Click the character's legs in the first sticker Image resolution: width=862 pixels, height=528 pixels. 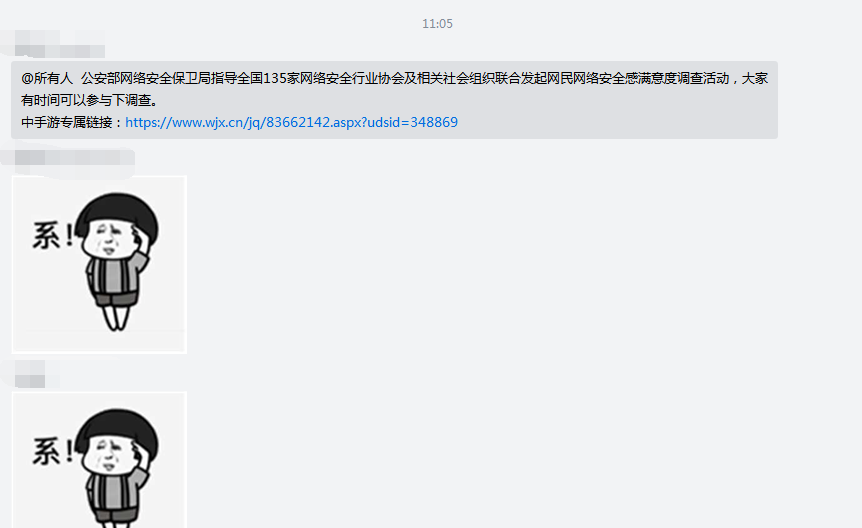click(116, 317)
